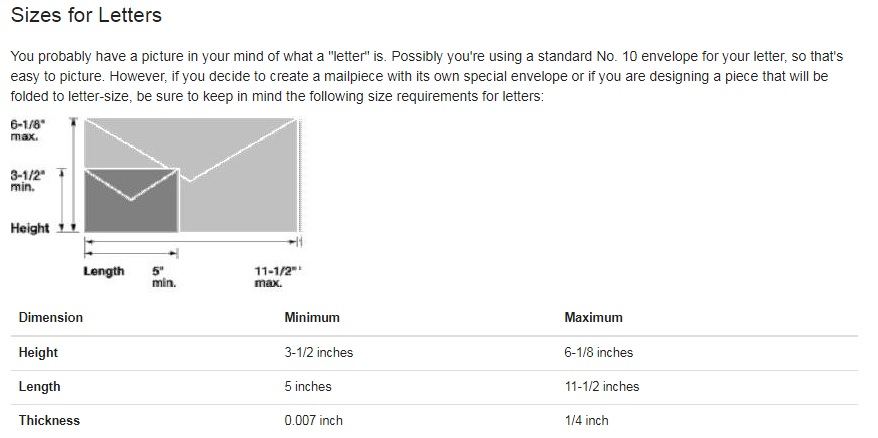
Task: Click the "6-1/8 inches" maximum height cell
Action: 598,352
